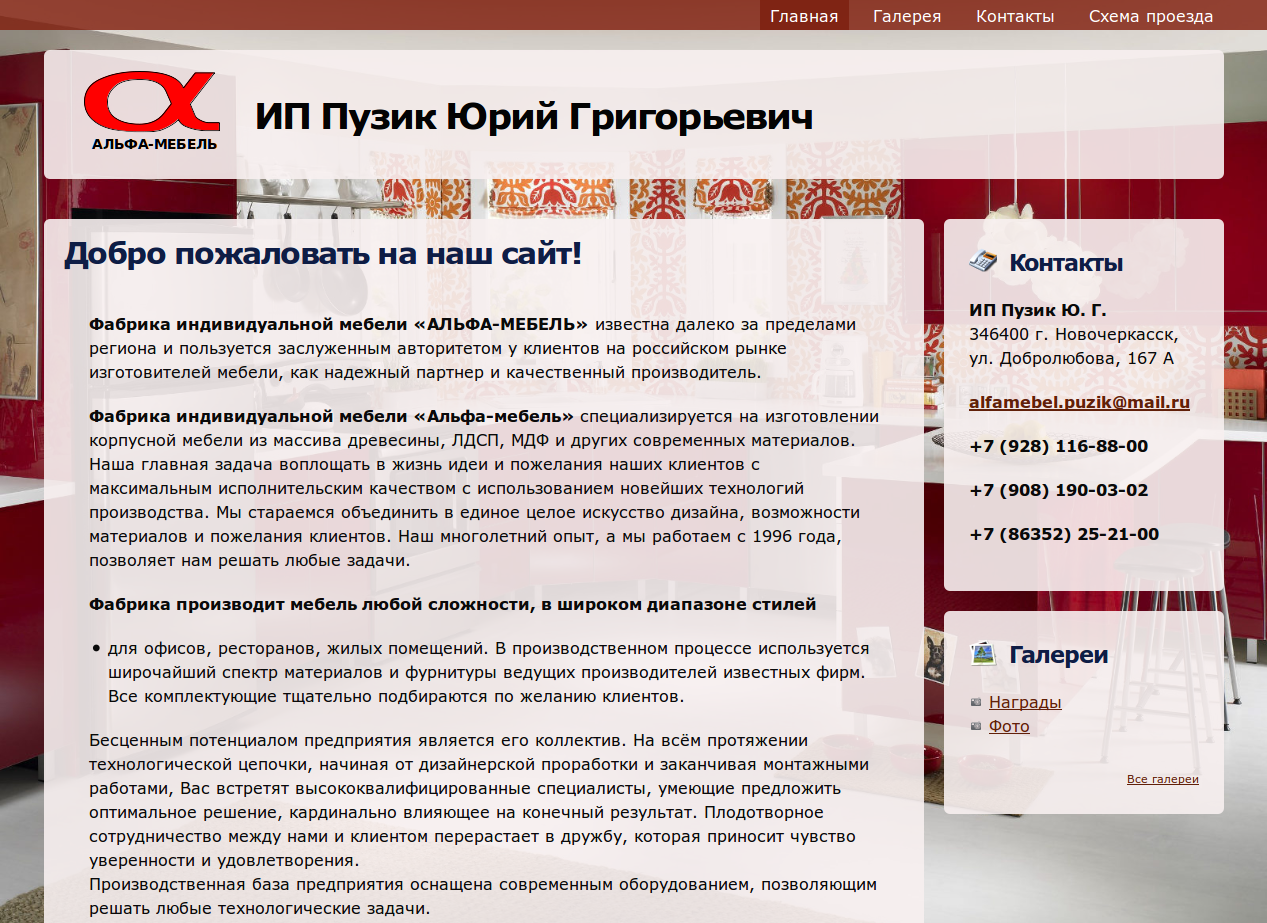This screenshot has height=923, width=1267.
Task: Click the Альфа-Мебель alpha logo
Action: pyautogui.click(x=152, y=110)
